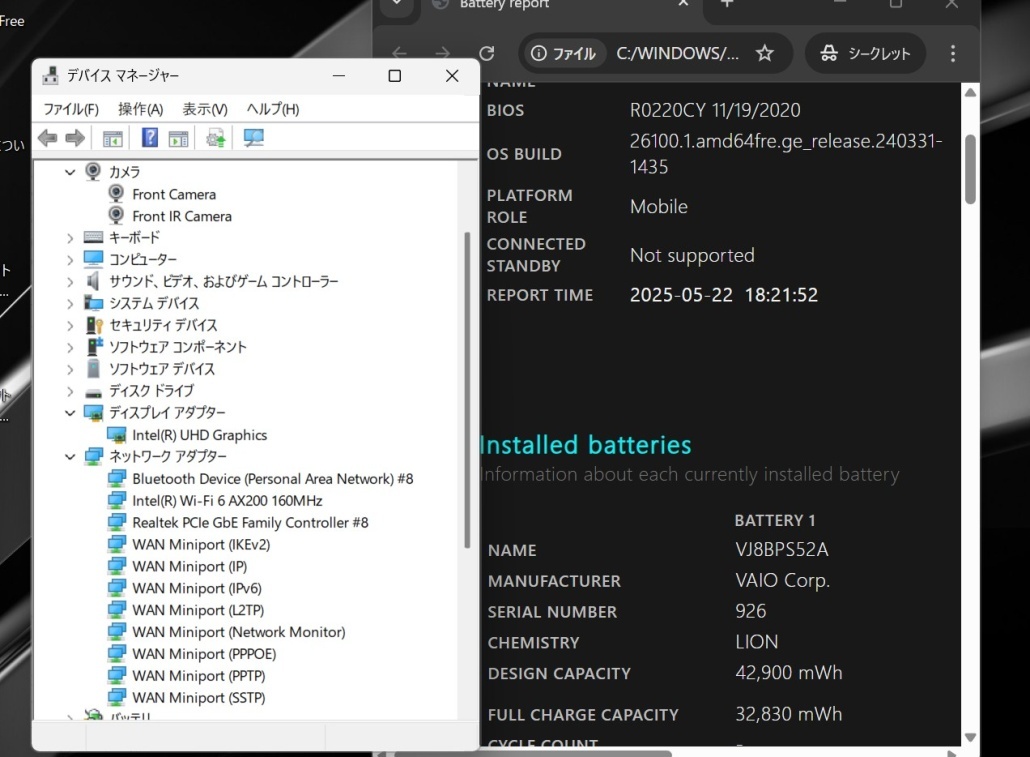Open the ヘルプ(H) menu
Image resolution: width=1030 pixels, height=757 pixels.
[x=273, y=109]
